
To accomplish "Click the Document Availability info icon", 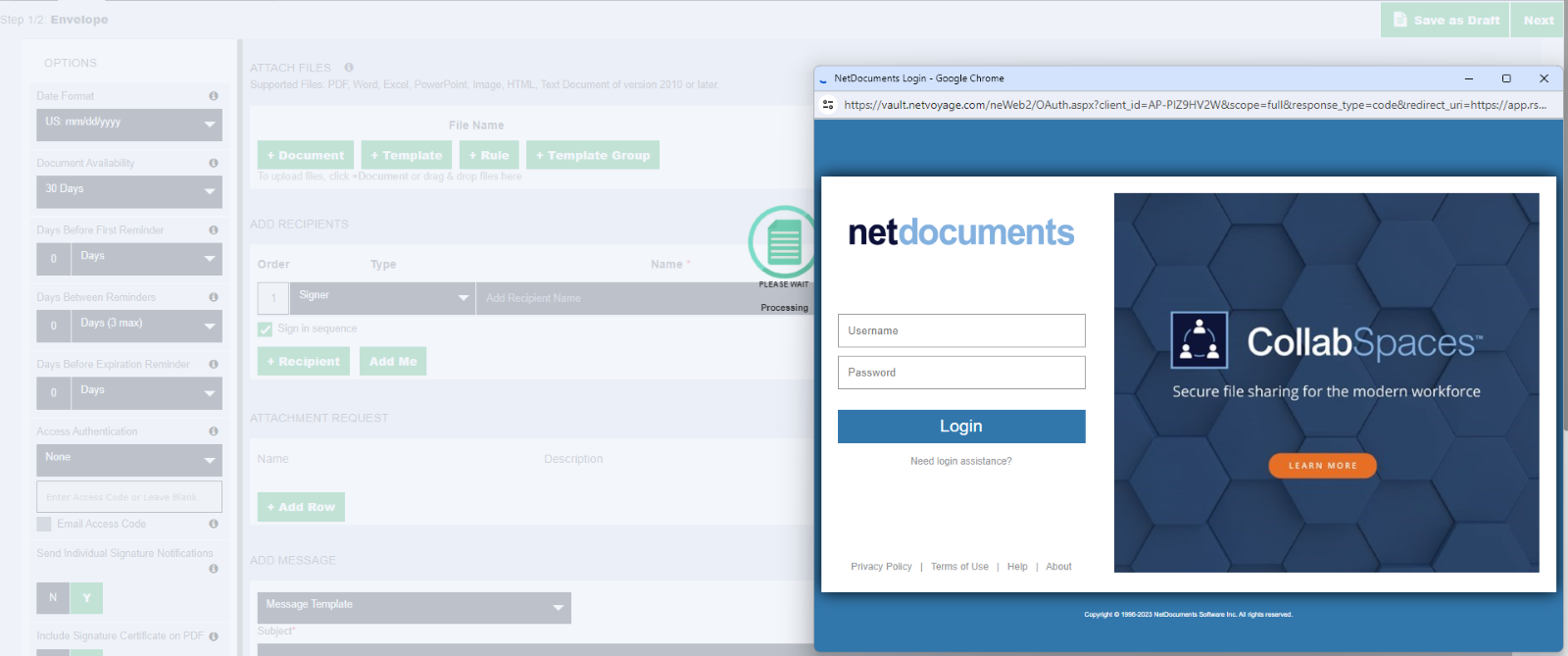I will click(x=213, y=163).
